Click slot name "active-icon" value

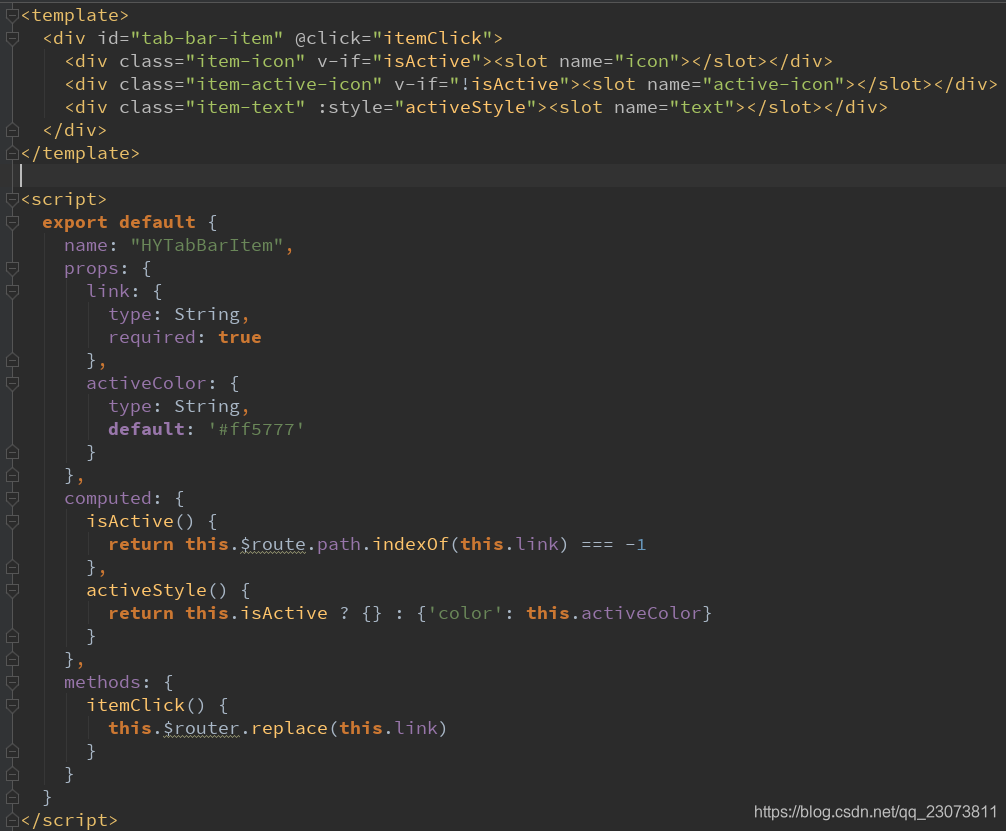coord(773,85)
